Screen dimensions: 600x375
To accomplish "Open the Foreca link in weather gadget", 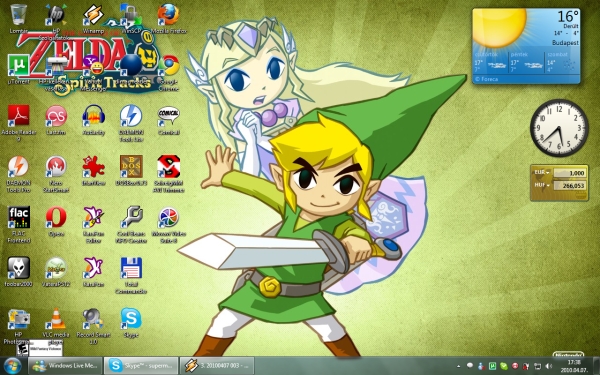I will (486, 79).
